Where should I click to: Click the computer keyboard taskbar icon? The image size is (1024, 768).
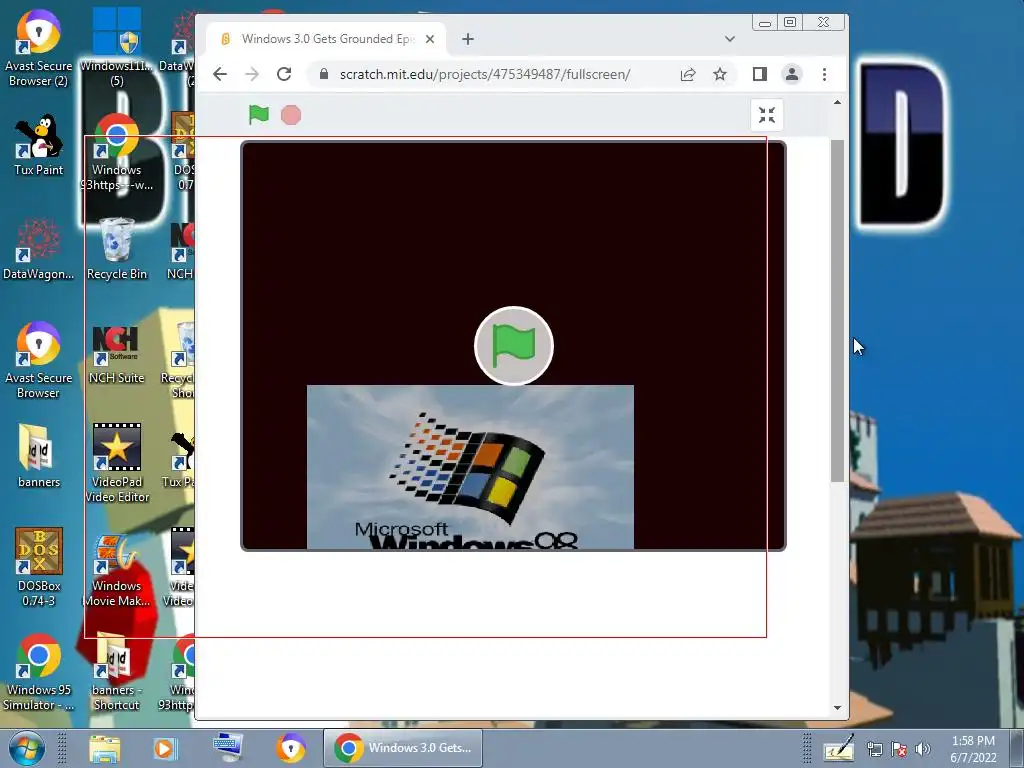(x=228, y=748)
